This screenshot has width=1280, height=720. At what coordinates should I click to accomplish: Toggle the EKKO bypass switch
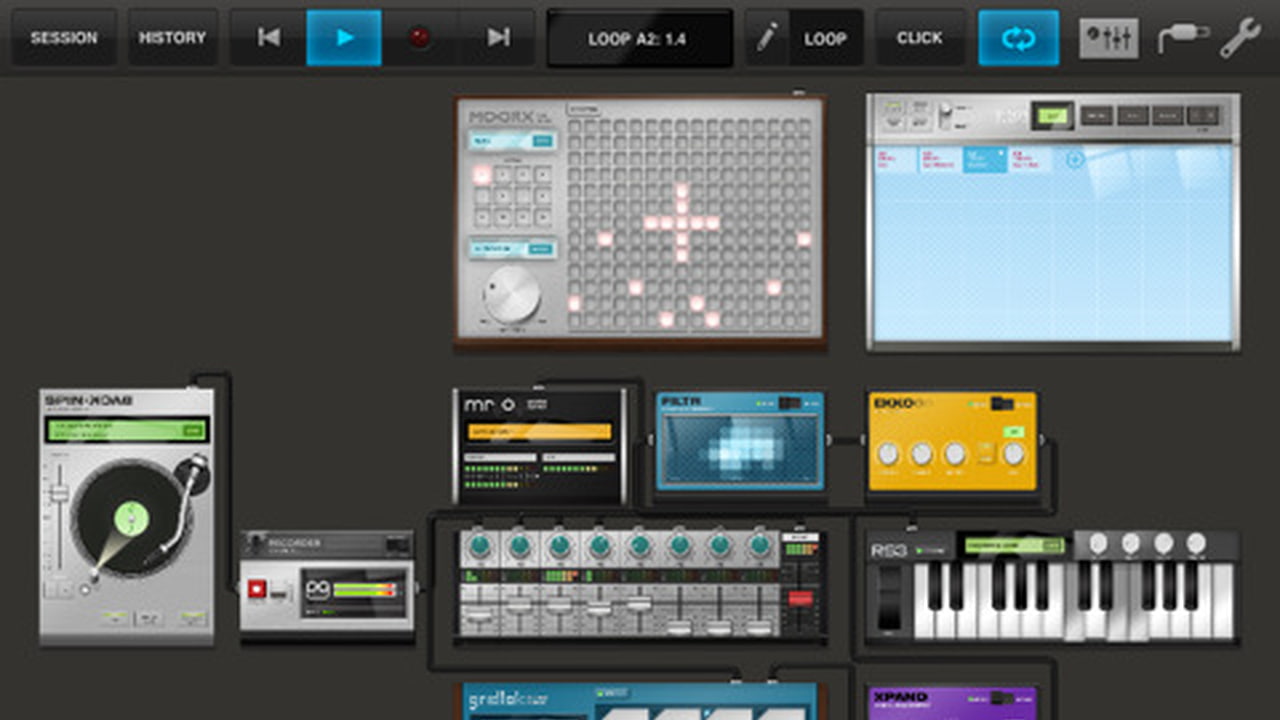pos(1002,403)
